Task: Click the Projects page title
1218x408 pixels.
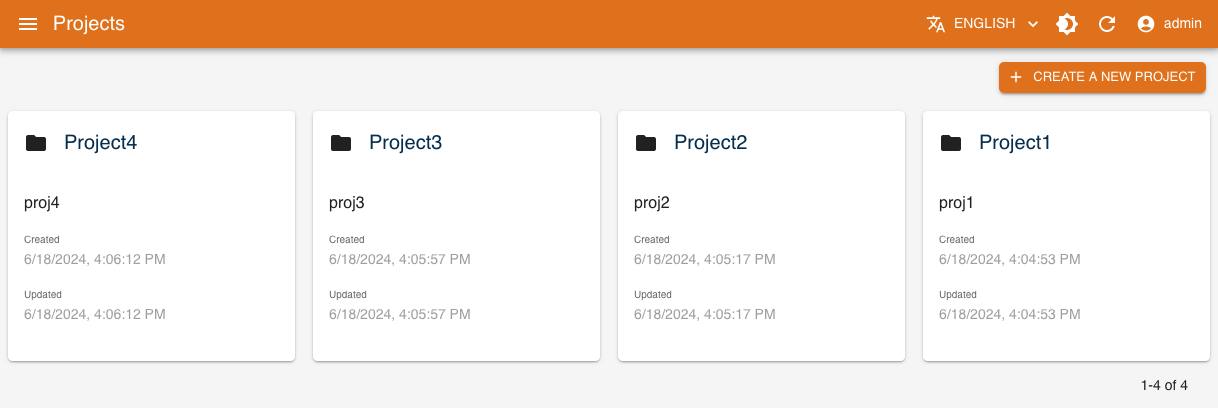Action: point(89,24)
